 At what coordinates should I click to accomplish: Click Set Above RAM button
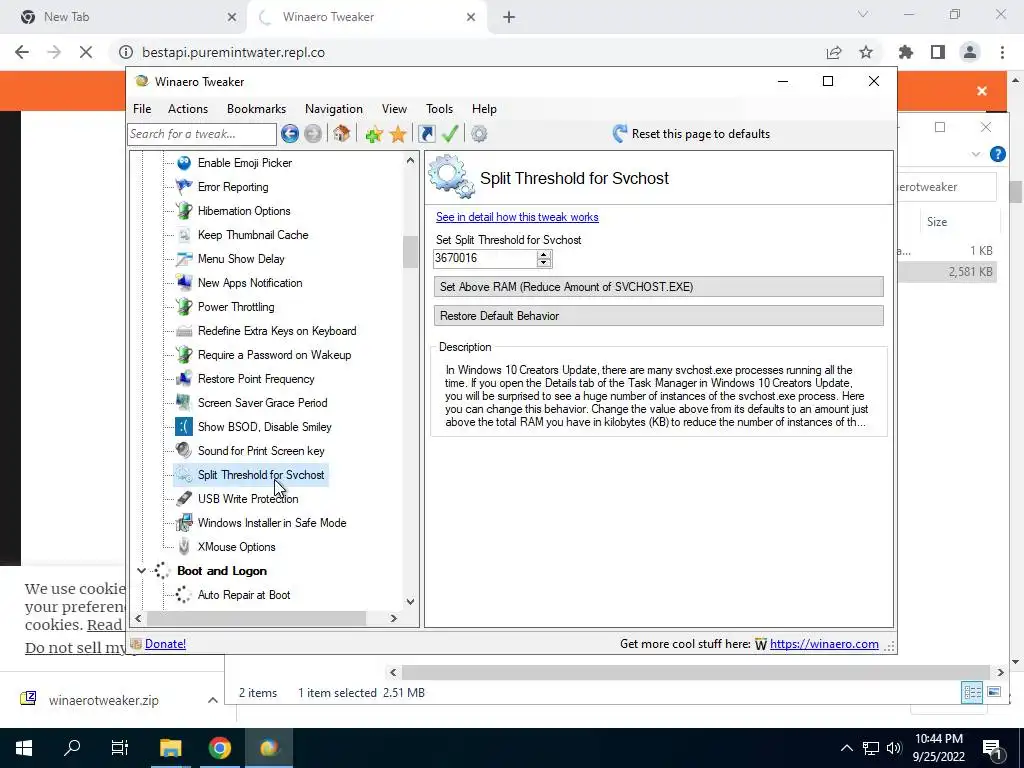click(x=658, y=287)
